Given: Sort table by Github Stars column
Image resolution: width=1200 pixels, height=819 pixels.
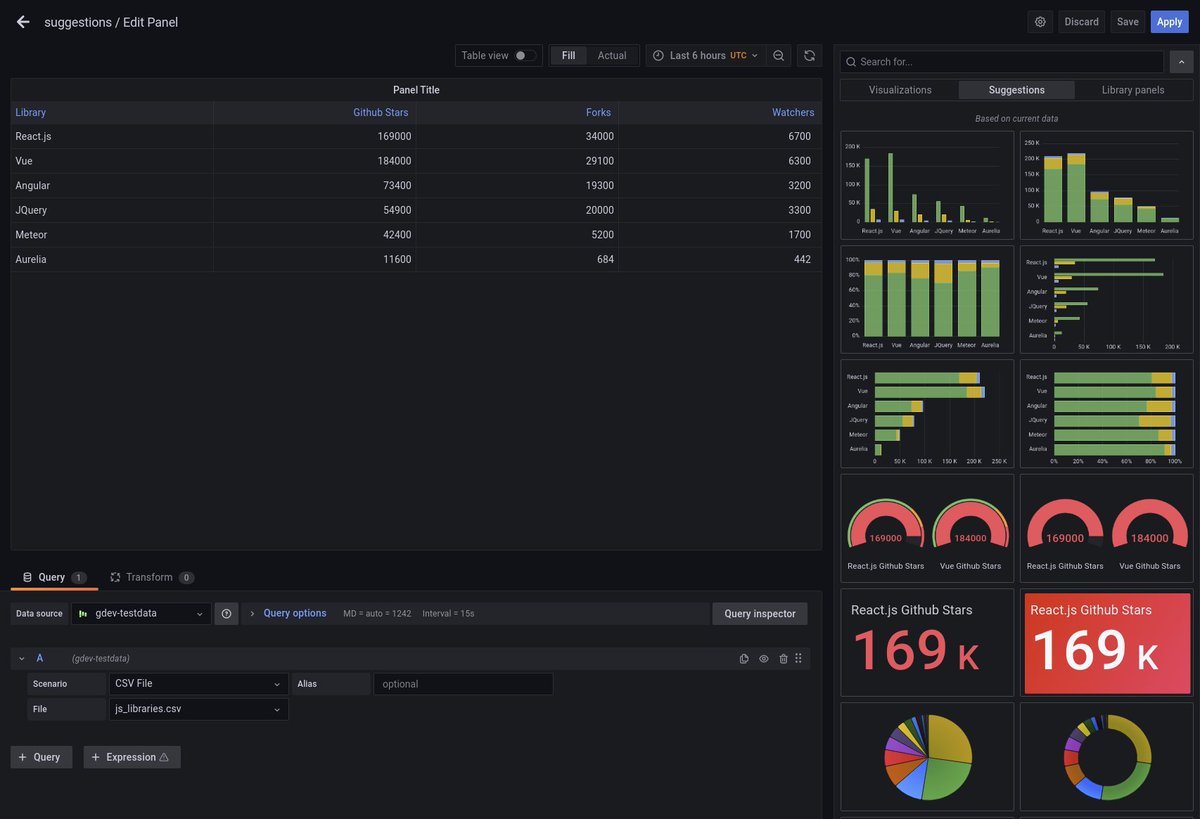Looking at the screenshot, I should coord(381,113).
